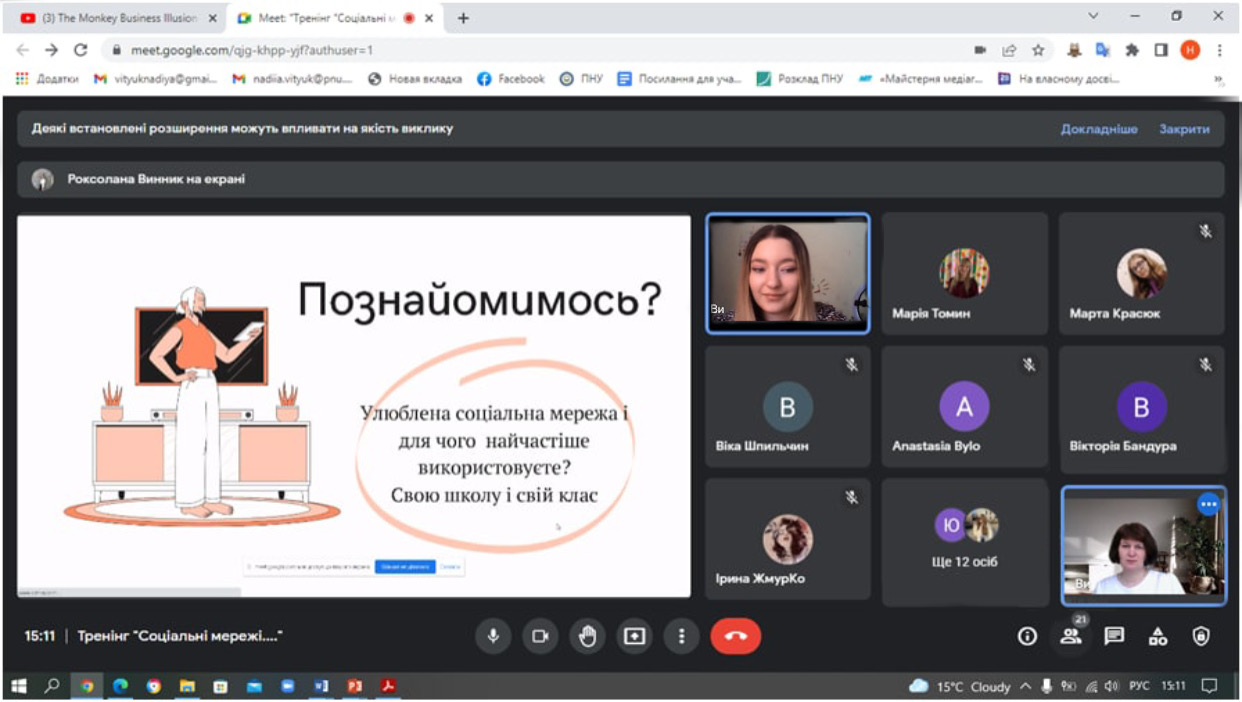Show the participants list with 21 badge
Screen dimensions: 1242x702
[1071, 636]
